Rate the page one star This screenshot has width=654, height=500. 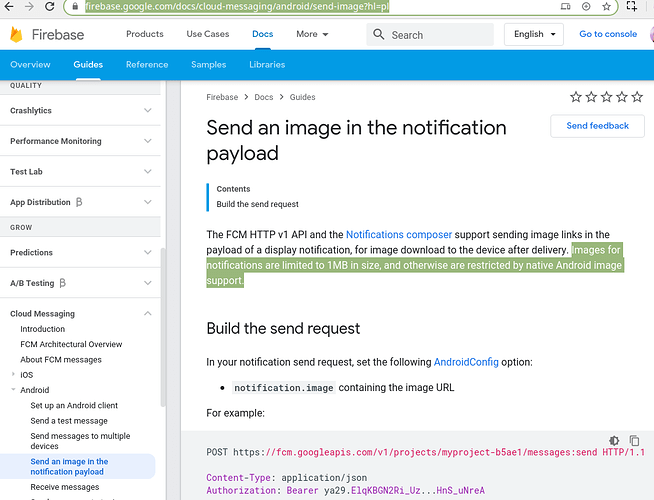(576, 97)
